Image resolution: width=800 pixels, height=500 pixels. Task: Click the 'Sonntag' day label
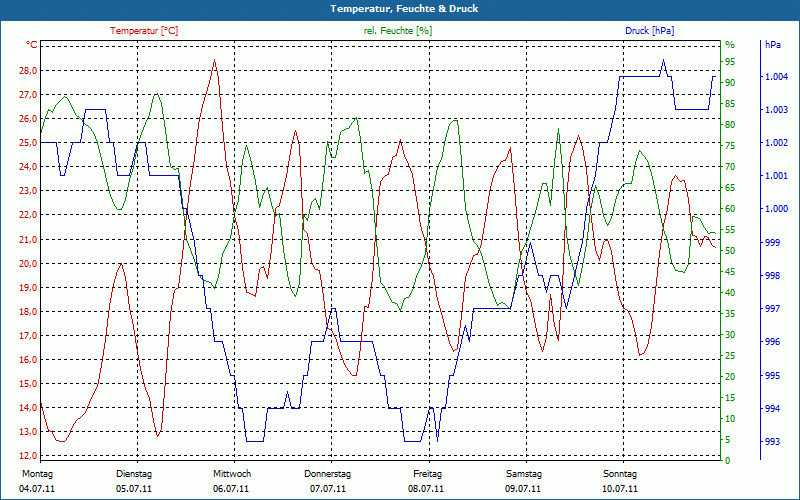[620, 474]
